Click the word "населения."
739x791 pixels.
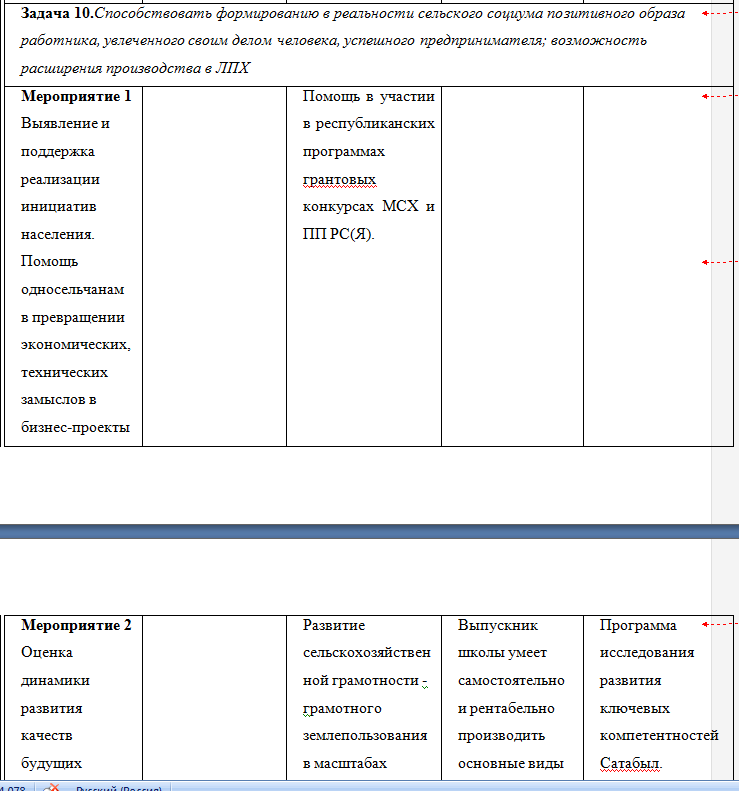coord(58,235)
